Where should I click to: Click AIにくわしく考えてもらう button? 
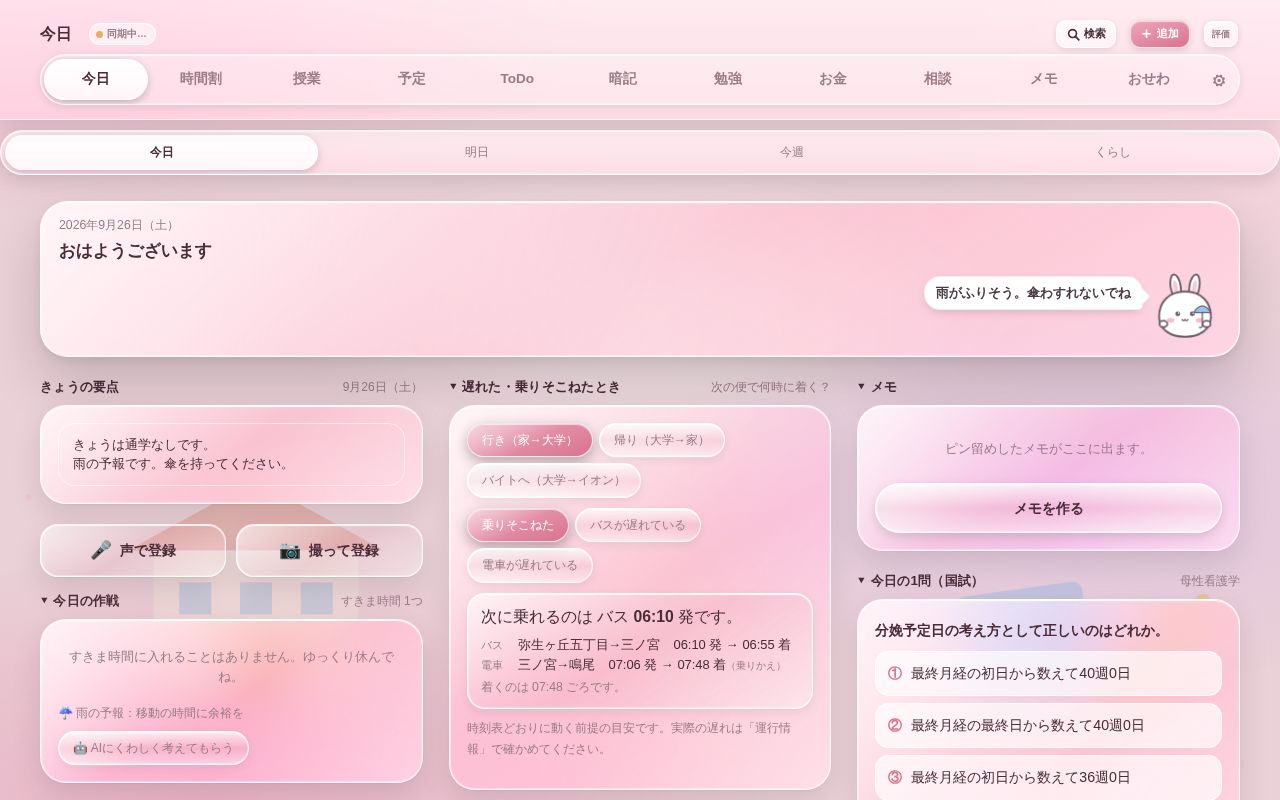pyautogui.click(x=153, y=748)
